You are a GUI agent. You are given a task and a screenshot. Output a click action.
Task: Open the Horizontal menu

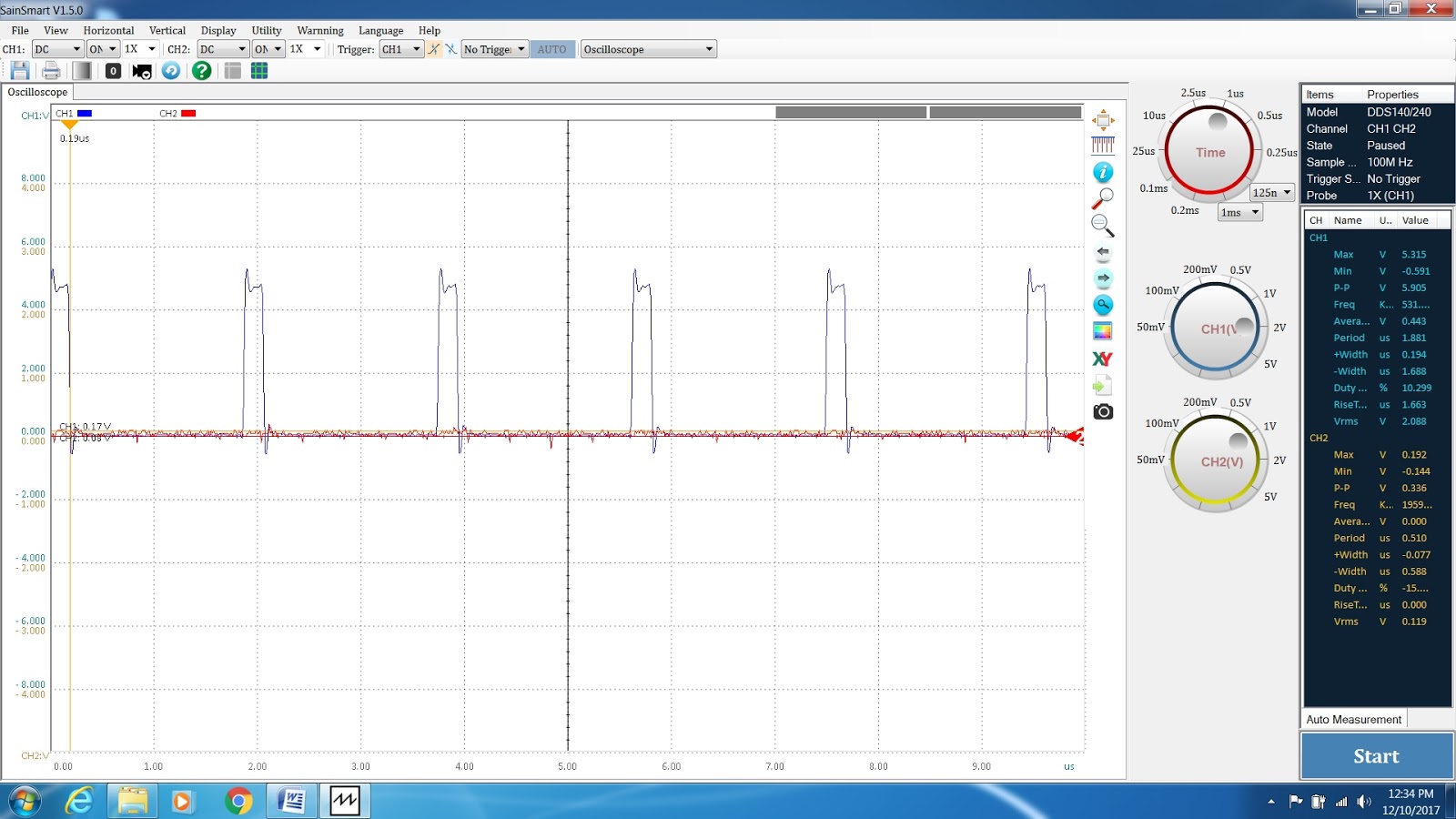tap(108, 30)
